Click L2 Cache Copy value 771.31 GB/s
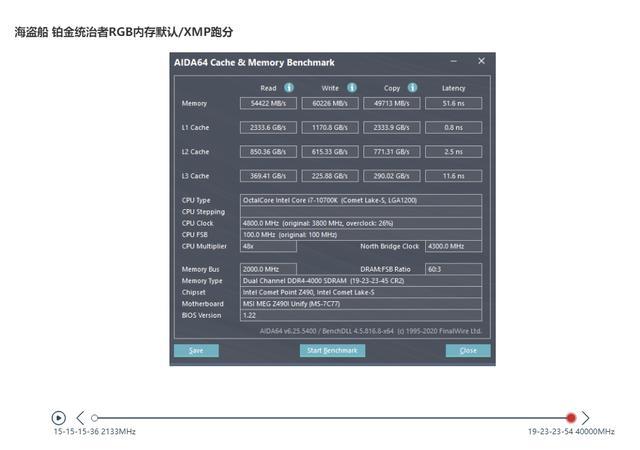The image size is (640, 450). (x=391, y=151)
